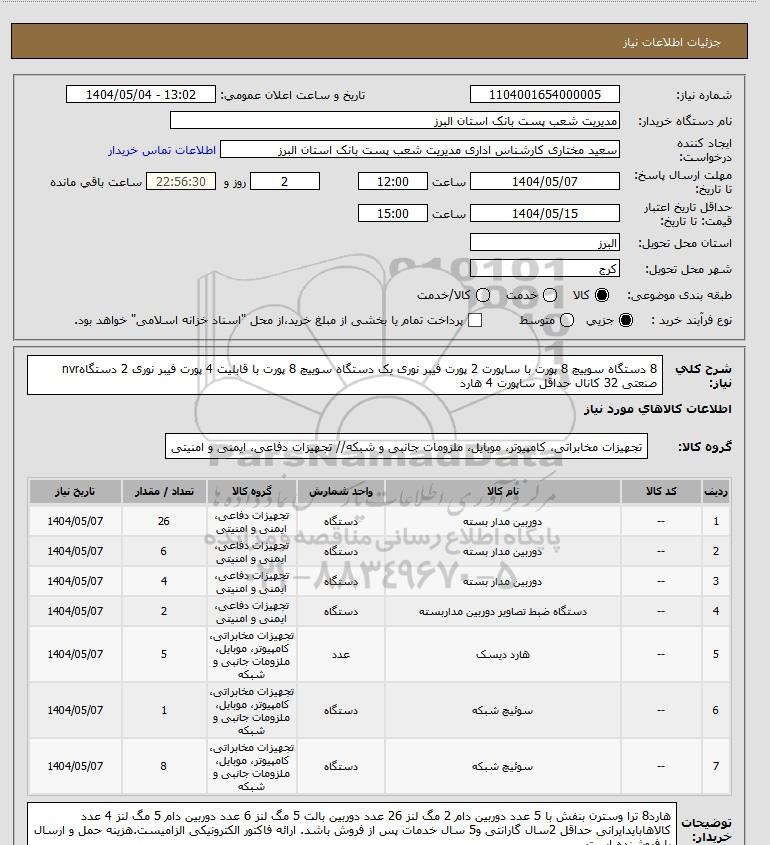Click the ردیف column header
Screen dimensions: 770x845
point(716,491)
